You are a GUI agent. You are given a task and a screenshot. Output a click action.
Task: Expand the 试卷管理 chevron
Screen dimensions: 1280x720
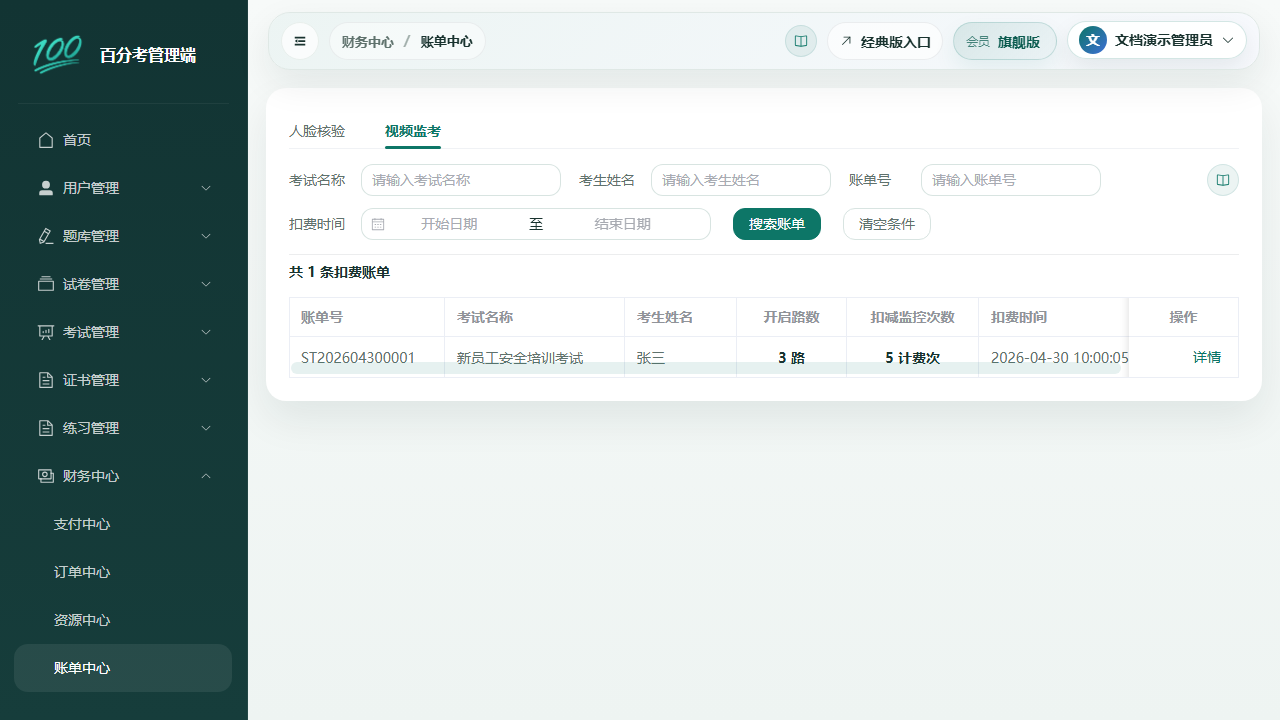click(206, 284)
